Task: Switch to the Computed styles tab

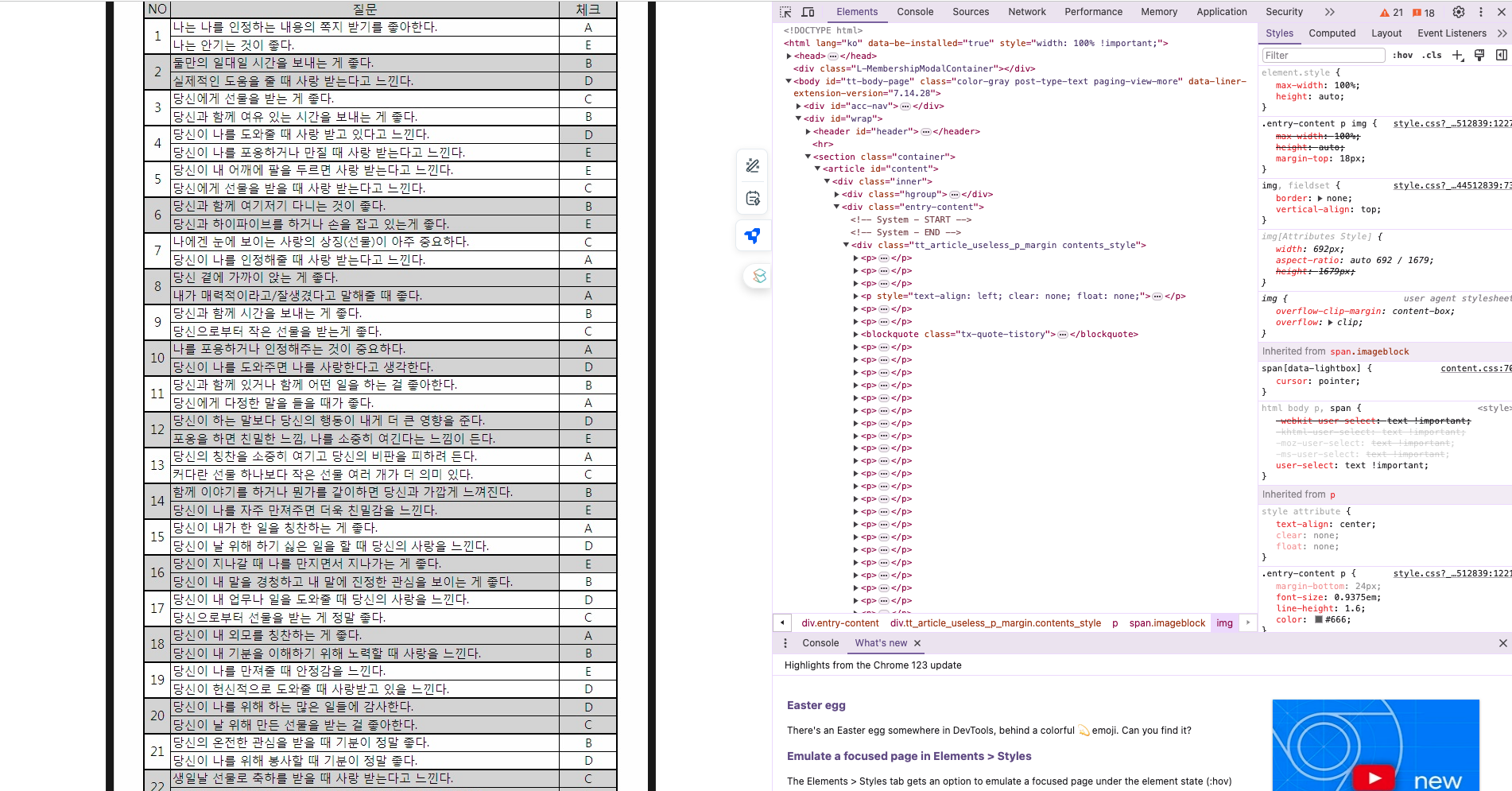Action: (1332, 33)
